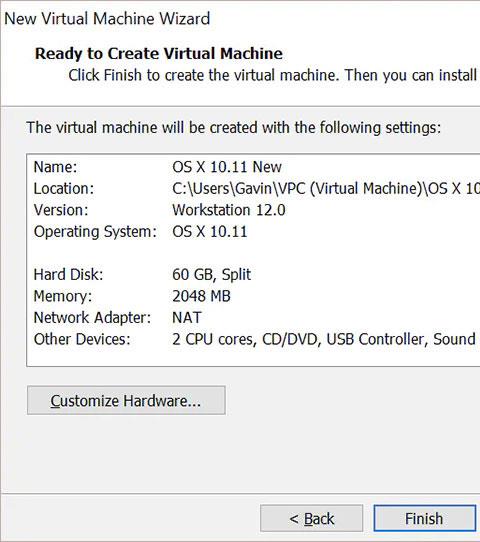Click the 'Operating System:' label
This screenshot has width=480, height=542.
tap(95, 232)
